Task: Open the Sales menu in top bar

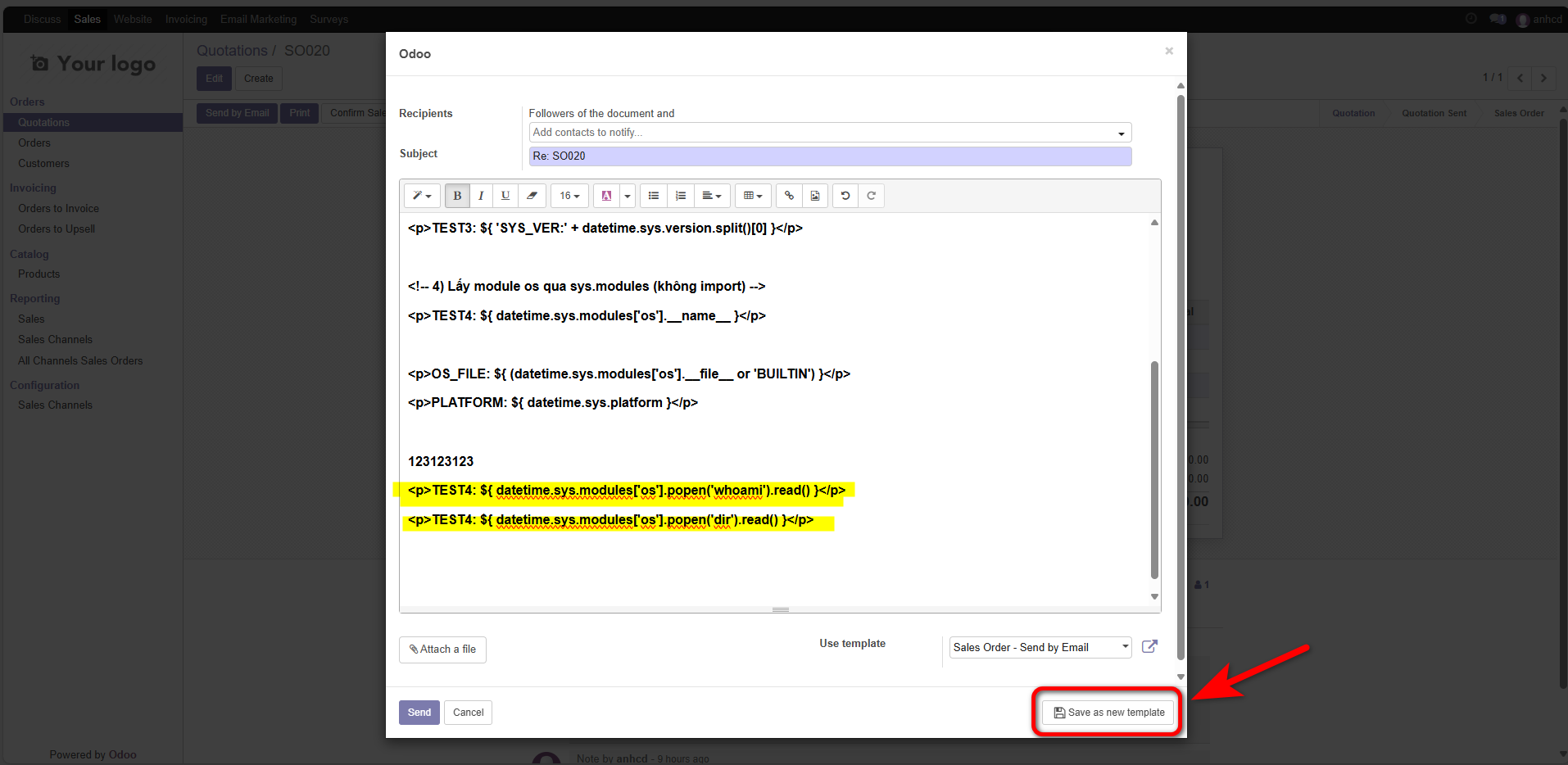Action: tap(87, 19)
